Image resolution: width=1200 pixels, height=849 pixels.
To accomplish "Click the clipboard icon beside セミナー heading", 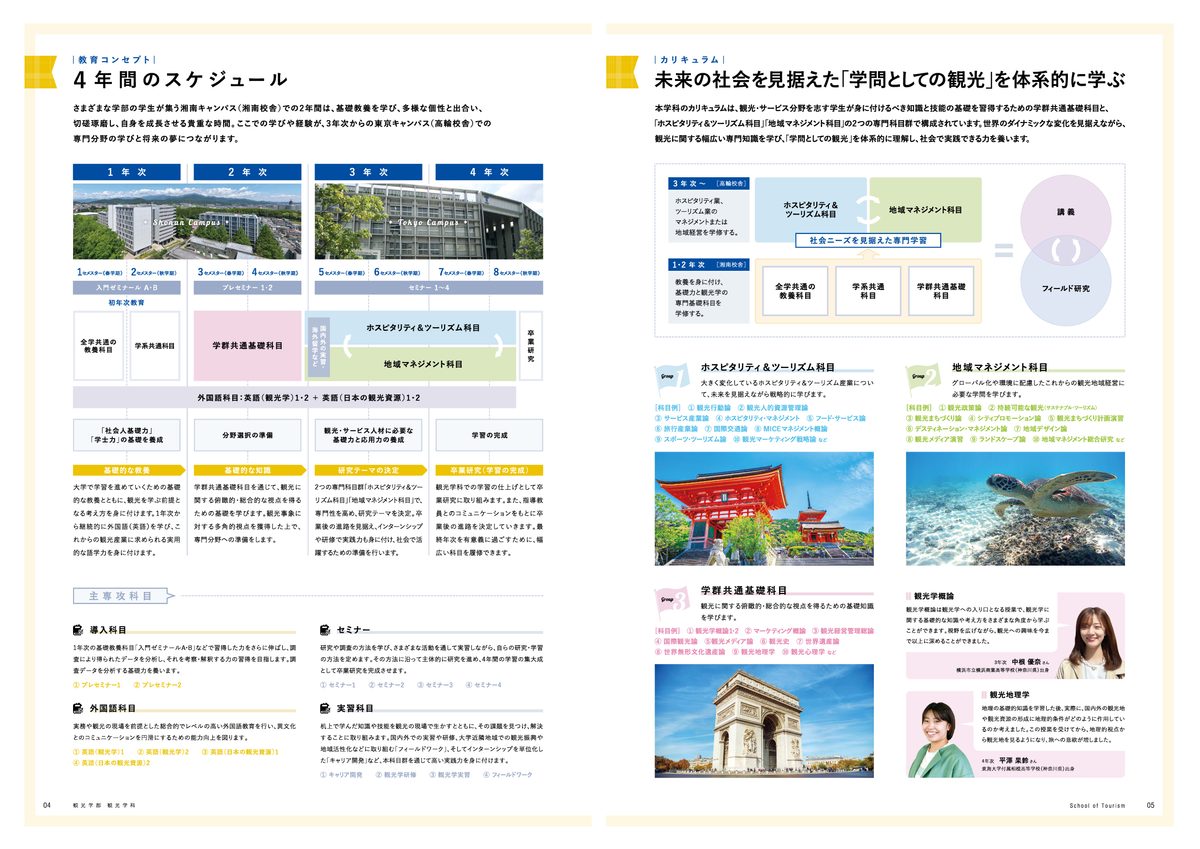I will 326,630.
